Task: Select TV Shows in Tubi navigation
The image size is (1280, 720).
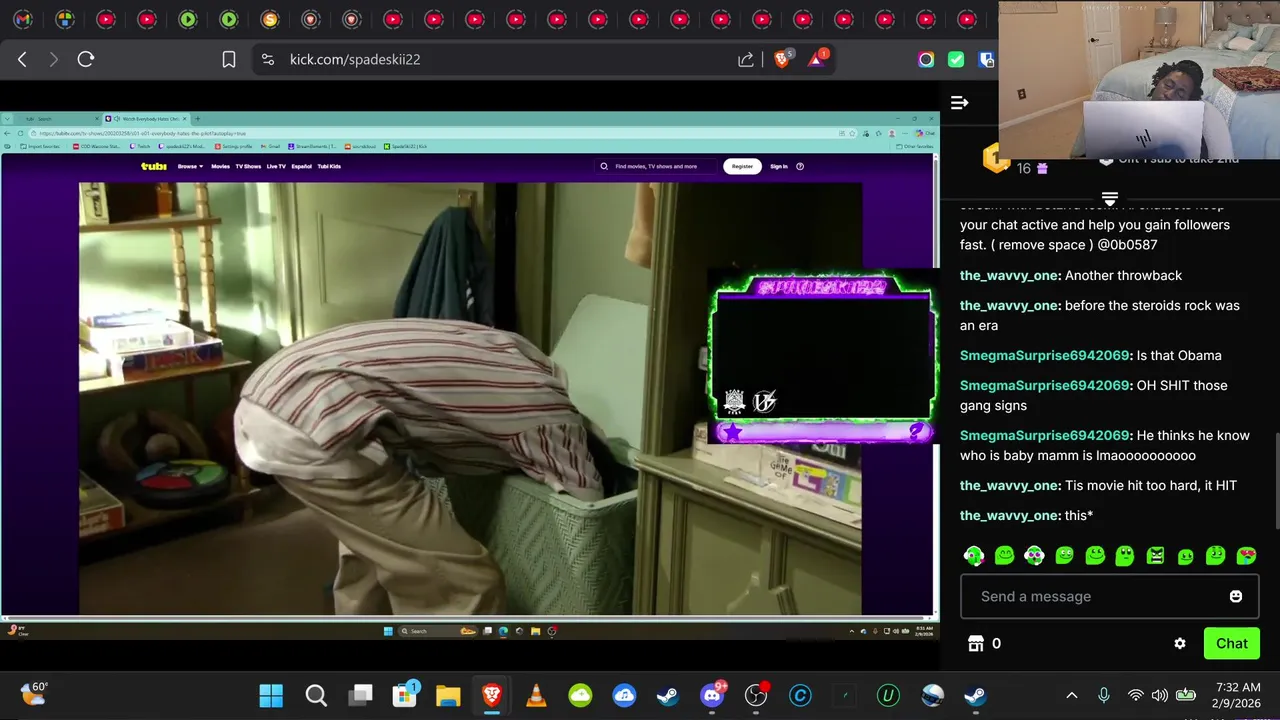Action: click(x=248, y=166)
